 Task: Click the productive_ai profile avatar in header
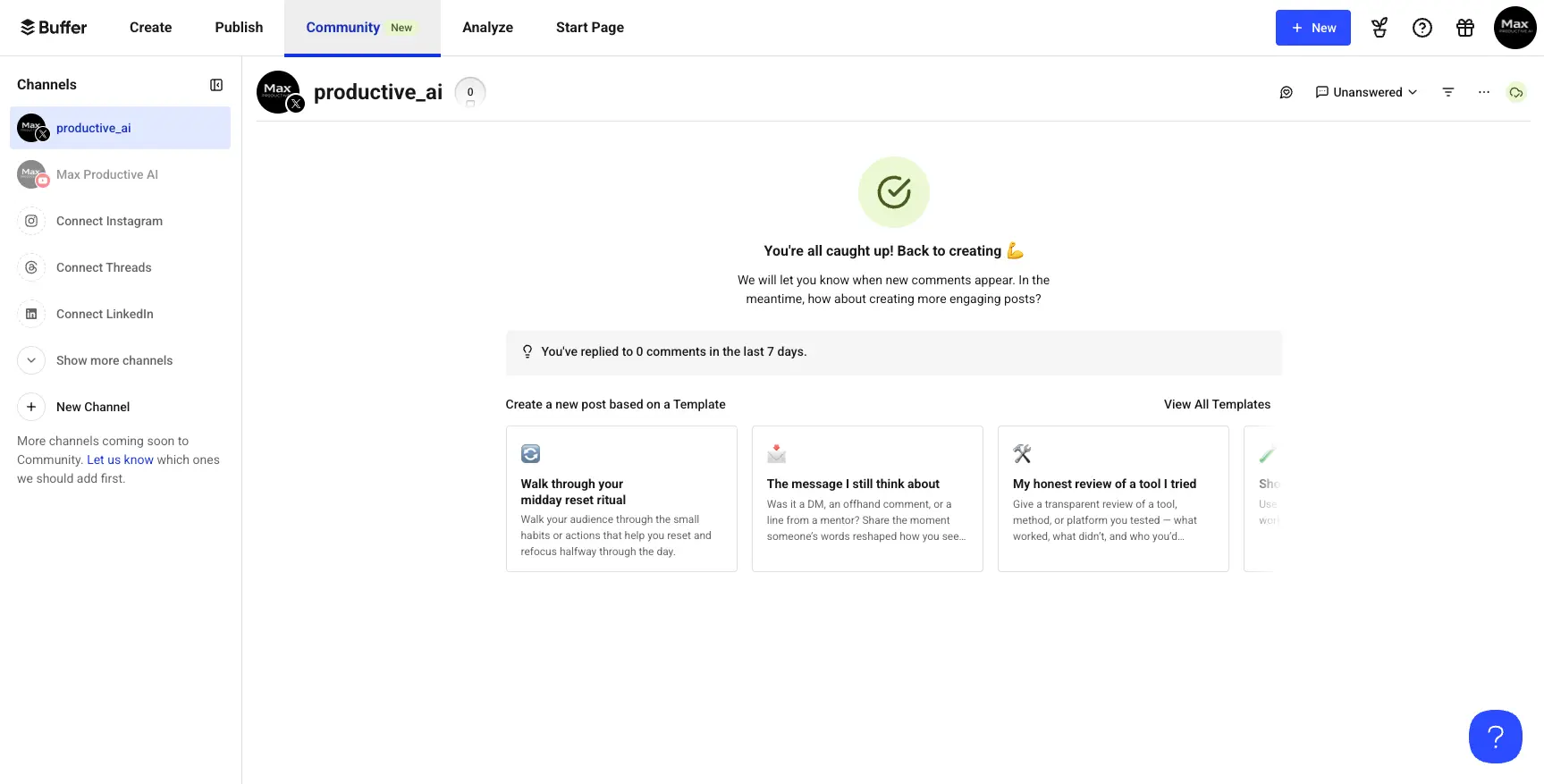coord(279,92)
